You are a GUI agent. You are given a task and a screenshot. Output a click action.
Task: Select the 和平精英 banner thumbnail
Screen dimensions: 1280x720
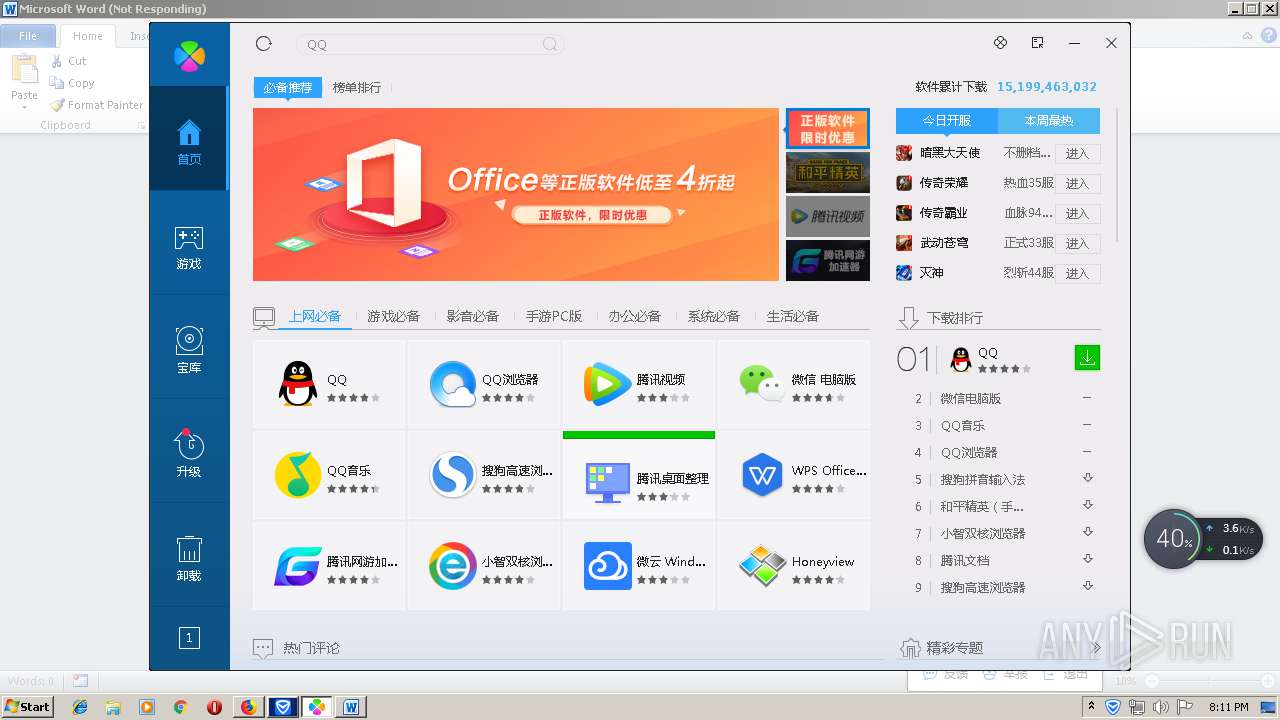828,172
